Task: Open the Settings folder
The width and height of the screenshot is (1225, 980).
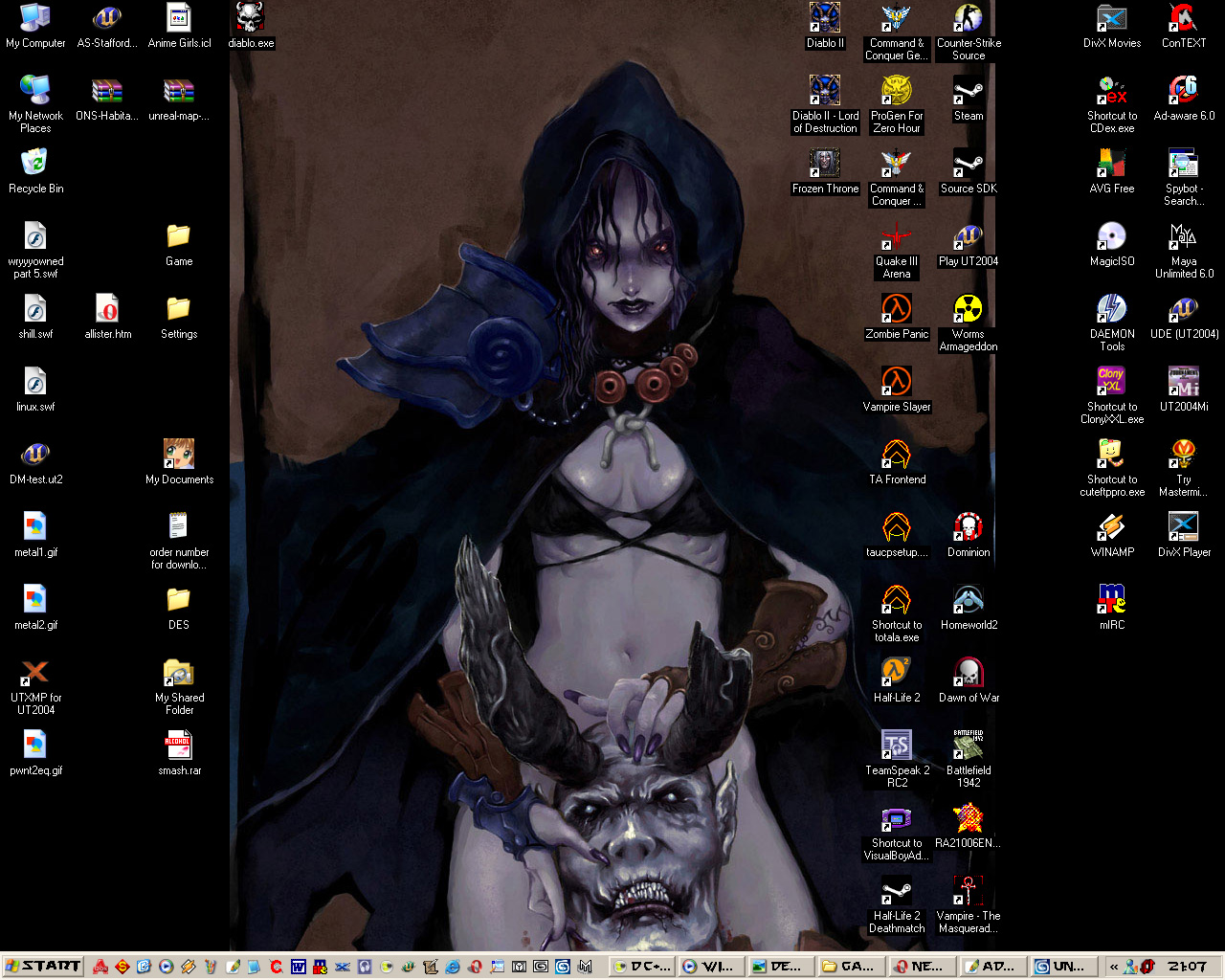Action: 179,317
